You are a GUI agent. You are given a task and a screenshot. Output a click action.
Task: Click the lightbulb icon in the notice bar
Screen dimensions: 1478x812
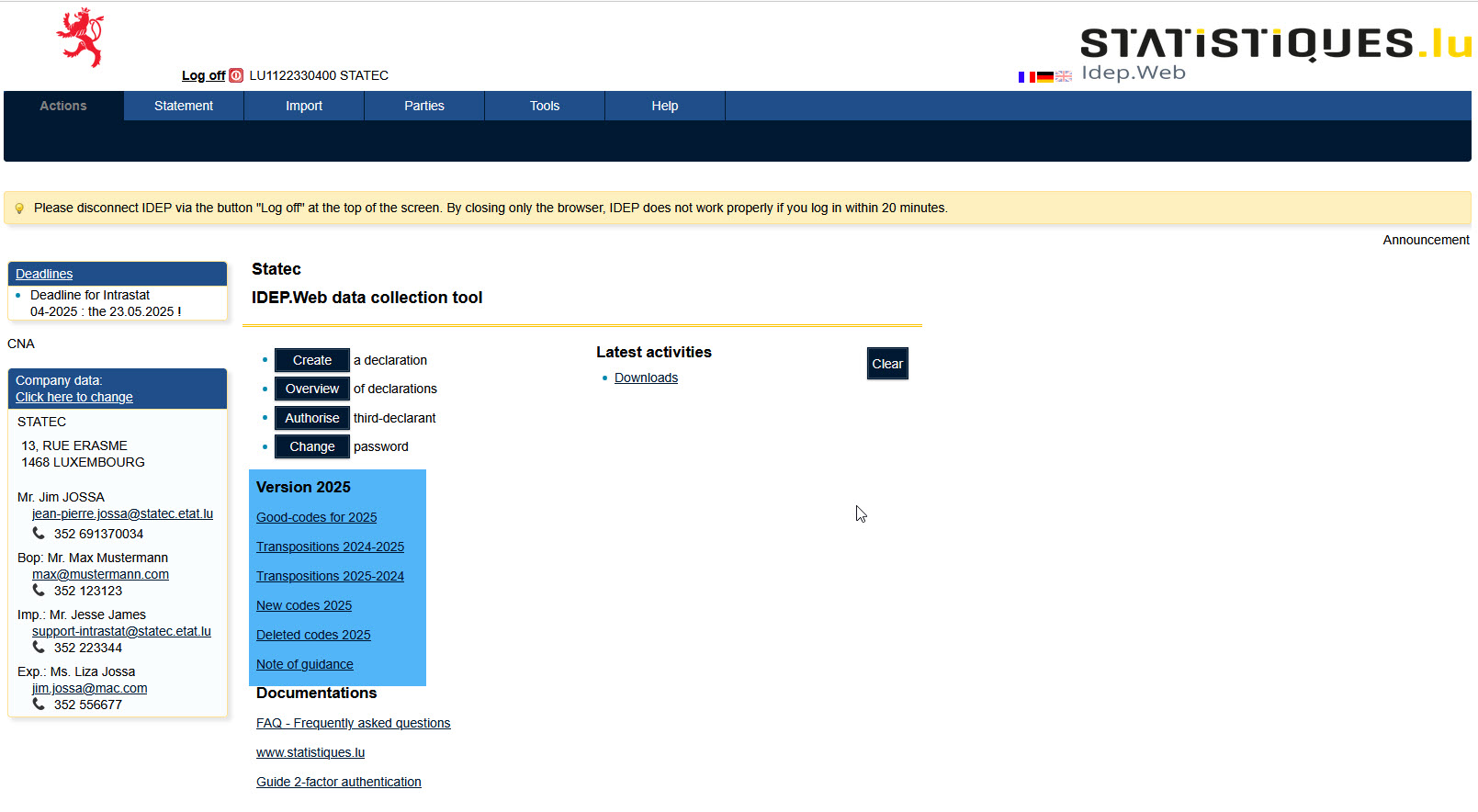coord(19,209)
